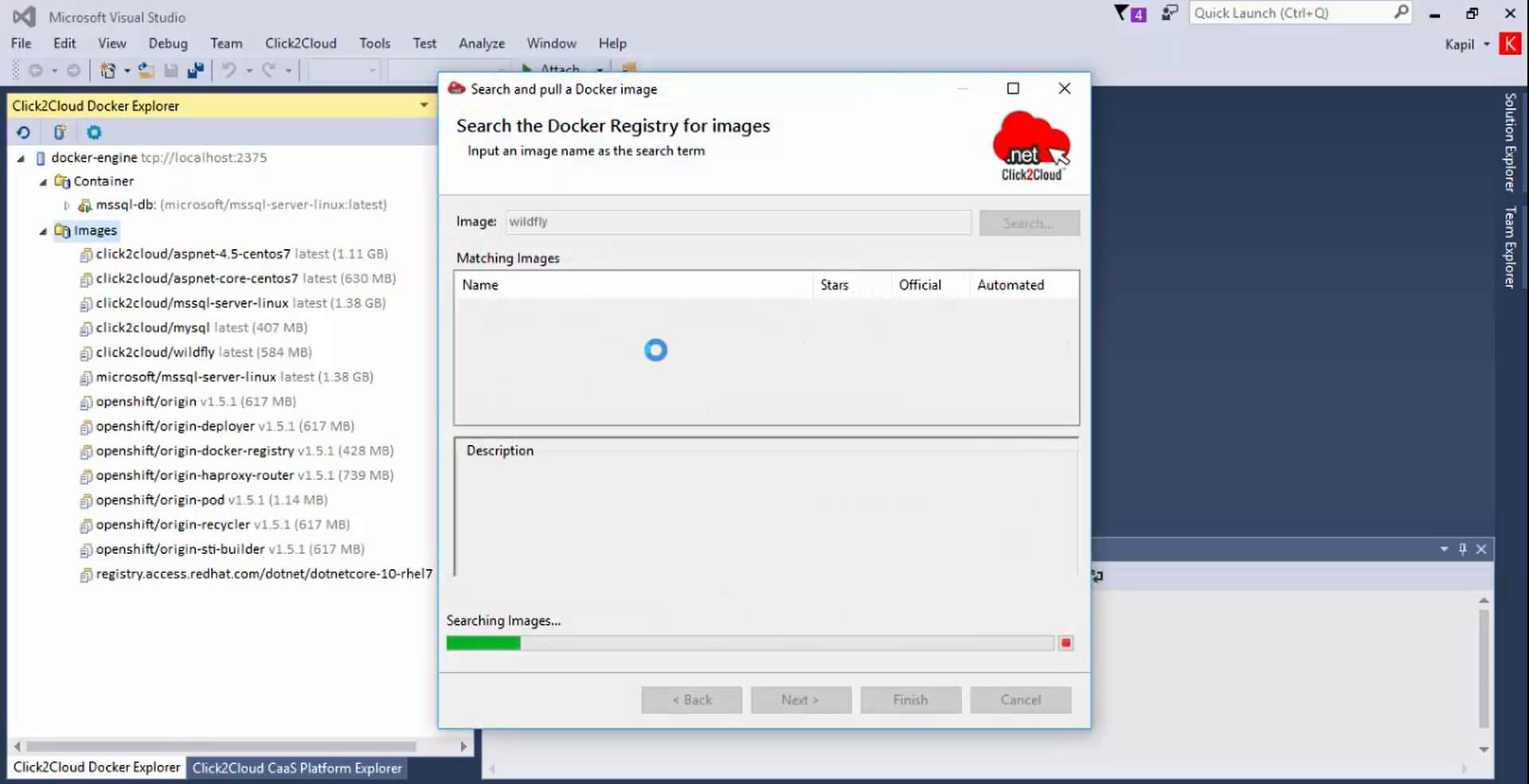Stop the image search with the red button
Image resolution: width=1529 pixels, height=784 pixels.
point(1066,643)
